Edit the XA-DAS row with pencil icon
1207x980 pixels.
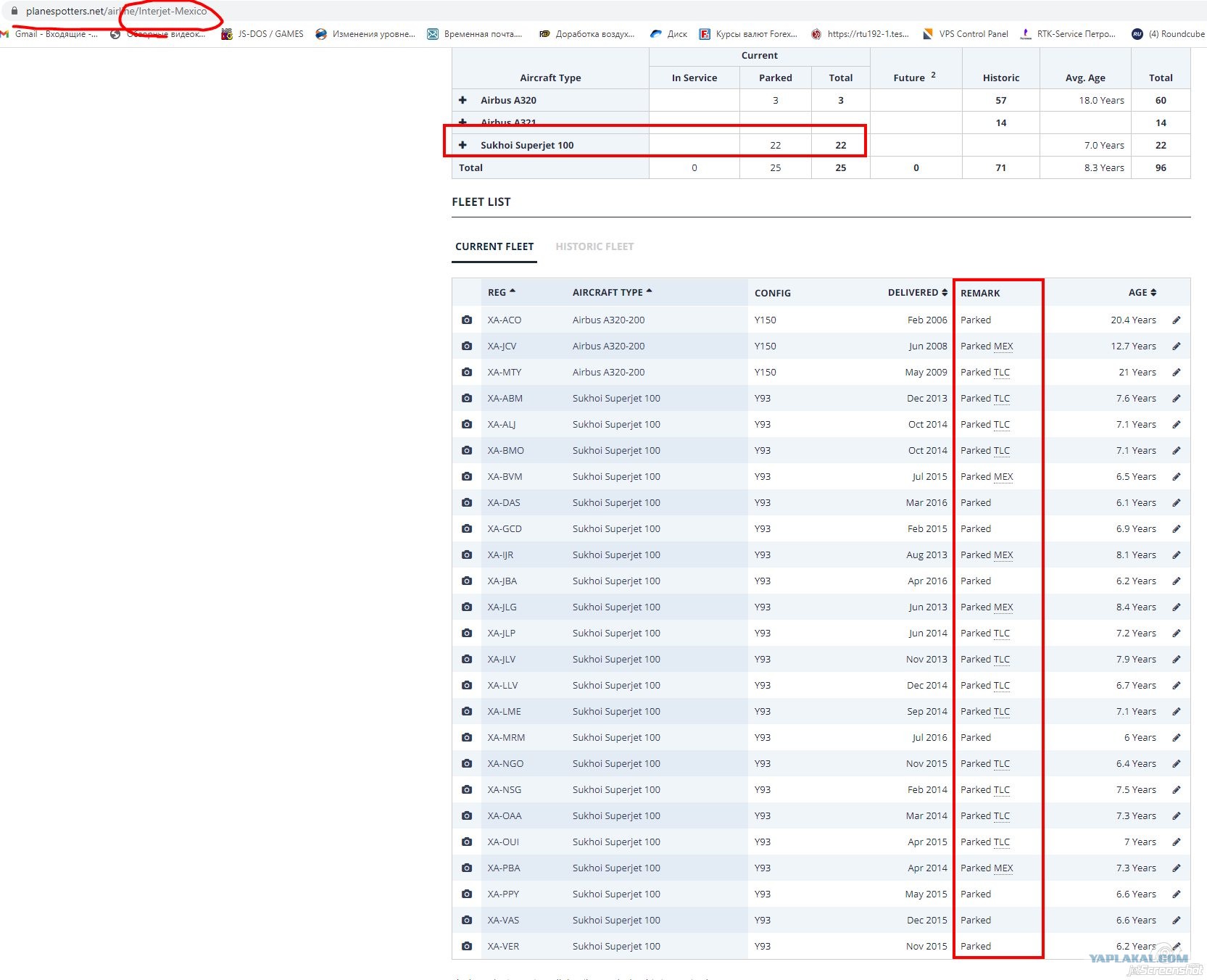click(1177, 502)
